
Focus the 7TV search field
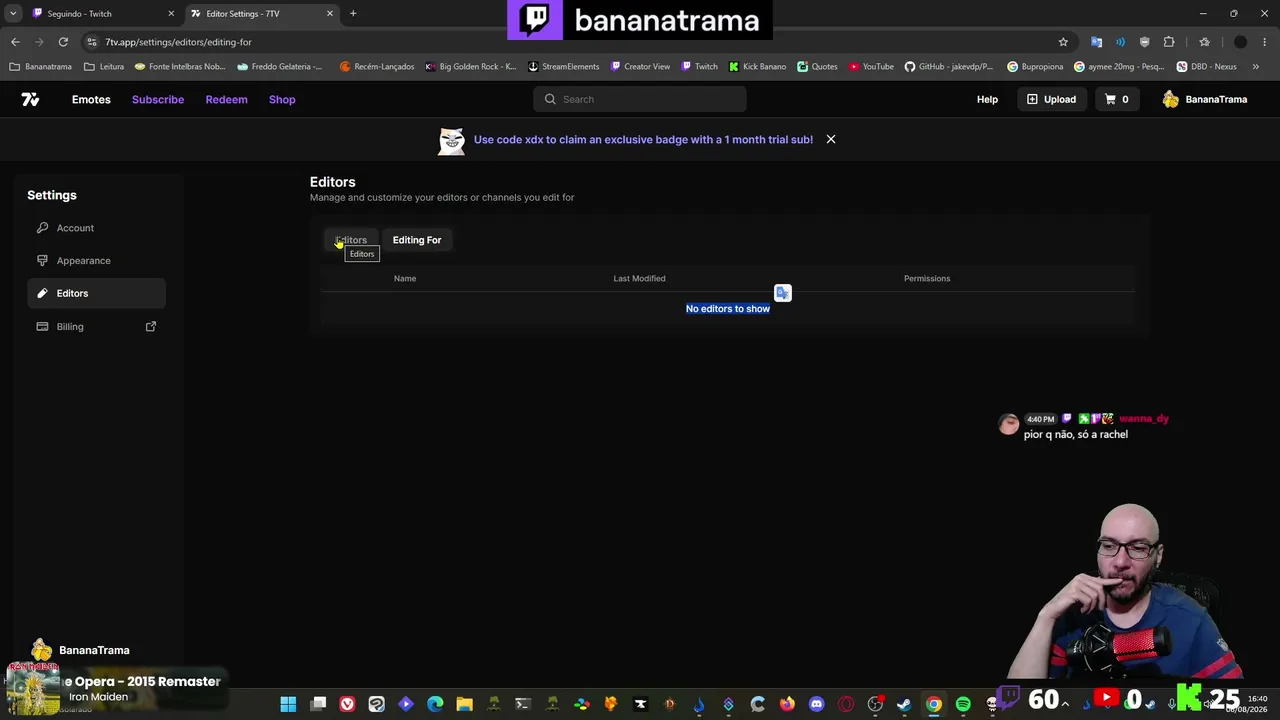pyautogui.click(x=639, y=99)
